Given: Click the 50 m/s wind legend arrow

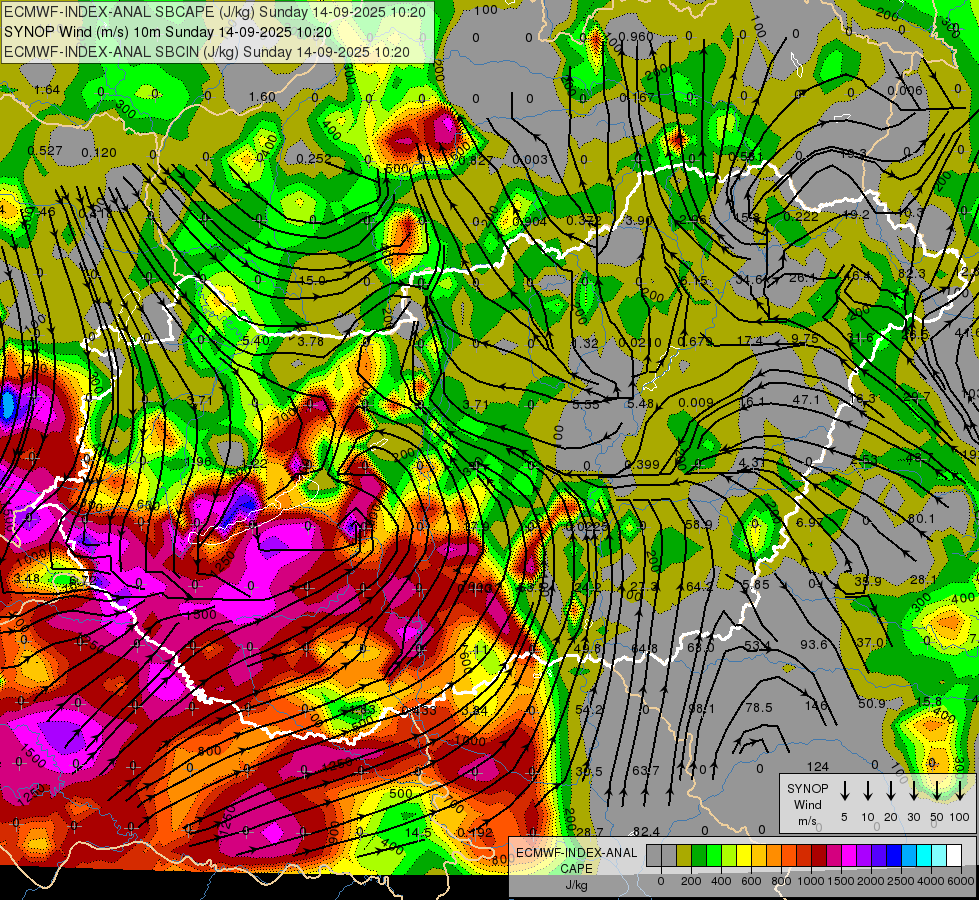Looking at the screenshot, I should point(937,790).
